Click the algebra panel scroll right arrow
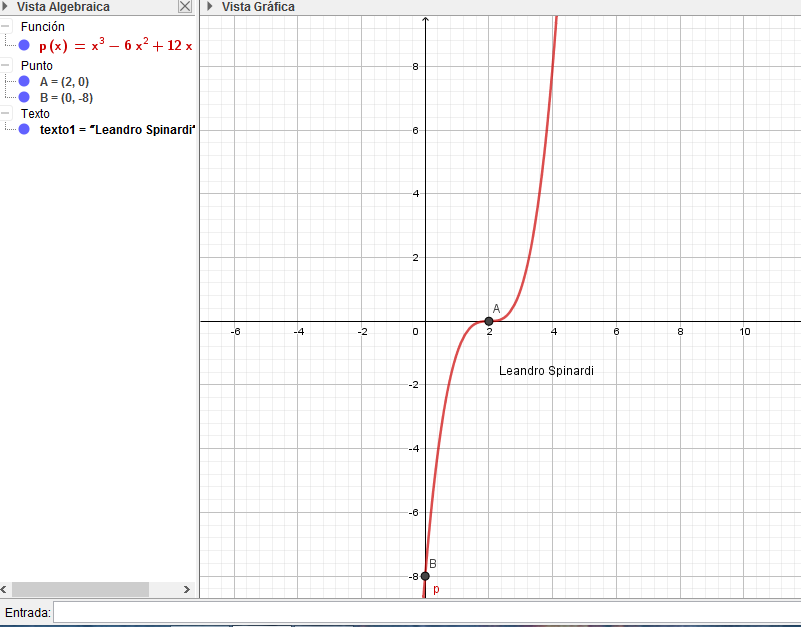801x627 pixels. pos(186,589)
